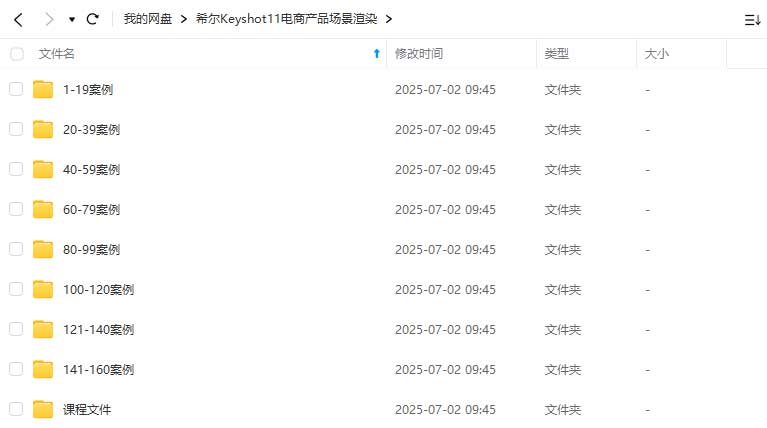The height and width of the screenshot is (428, 767).
Task: Sort by the 类型 column header
Action: 557,54
